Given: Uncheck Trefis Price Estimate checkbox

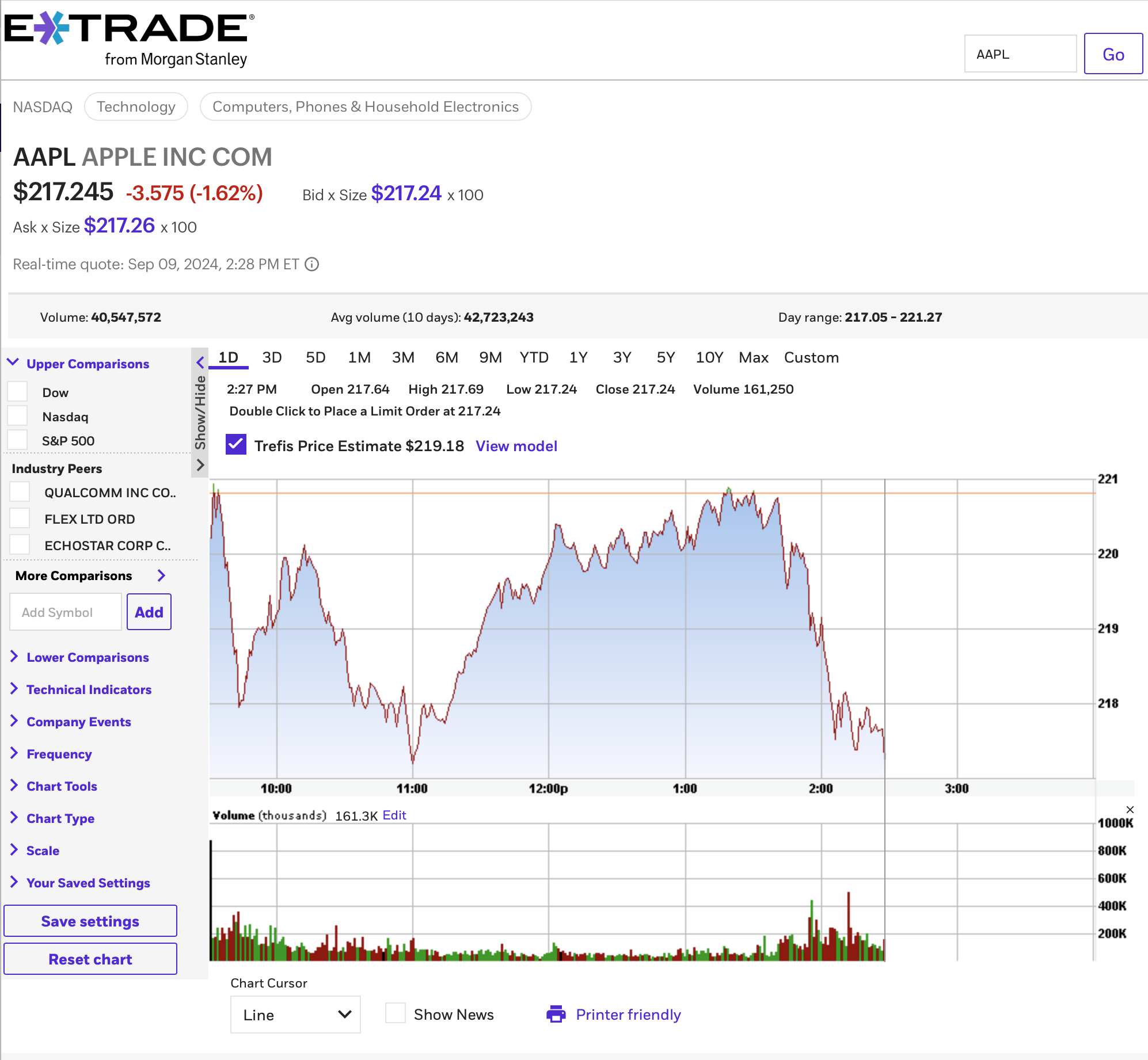Looking at the screenshot, I should [x=236, y=445].
